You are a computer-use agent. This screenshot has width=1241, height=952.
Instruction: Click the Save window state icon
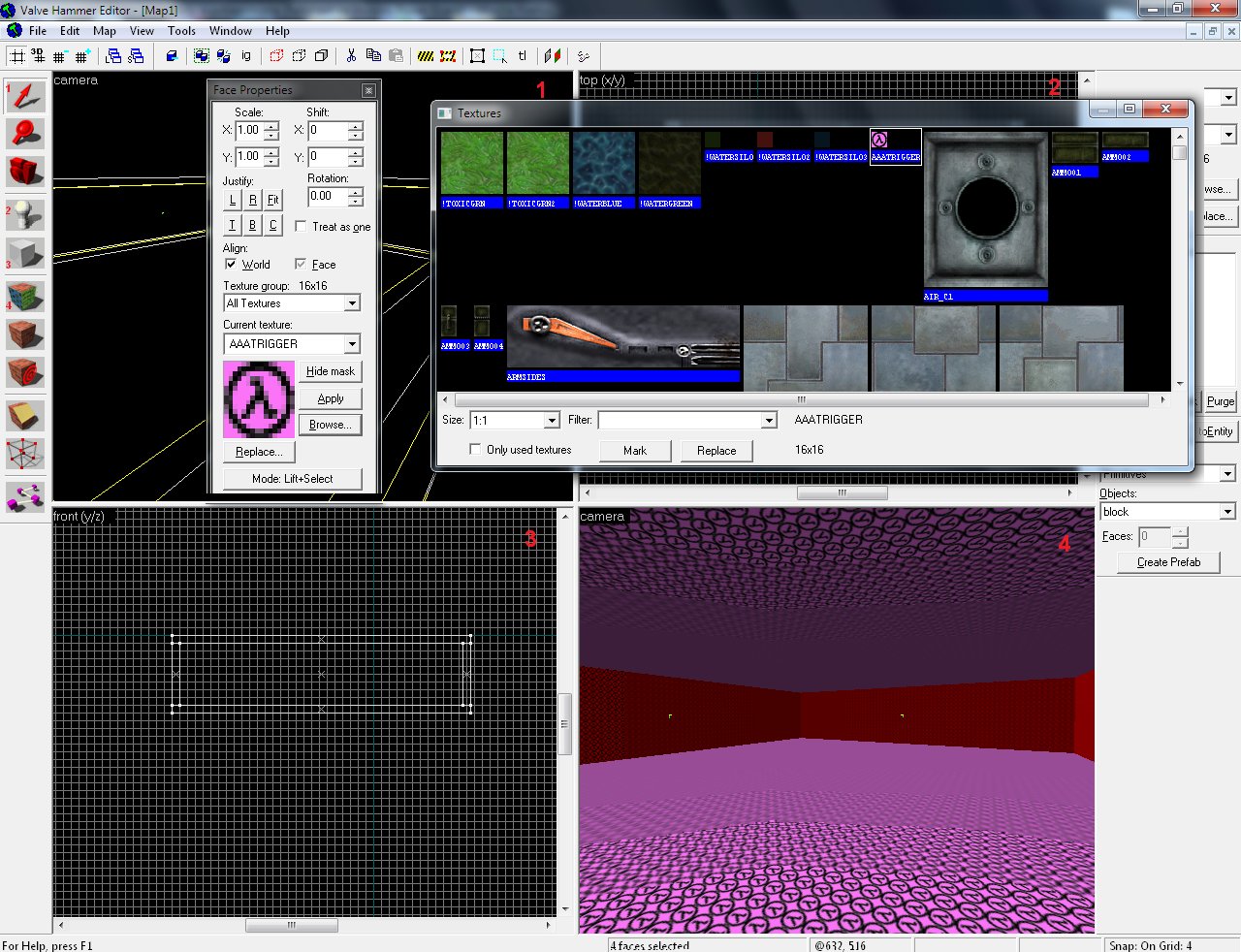pos(136,56)
